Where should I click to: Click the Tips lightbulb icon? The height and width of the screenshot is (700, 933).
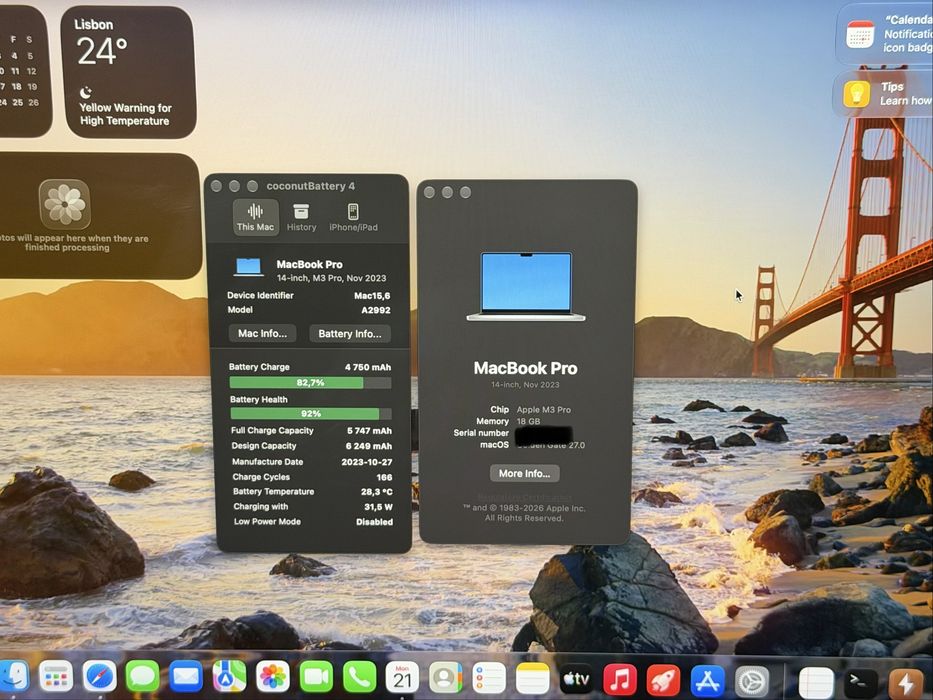pos(856,94)
